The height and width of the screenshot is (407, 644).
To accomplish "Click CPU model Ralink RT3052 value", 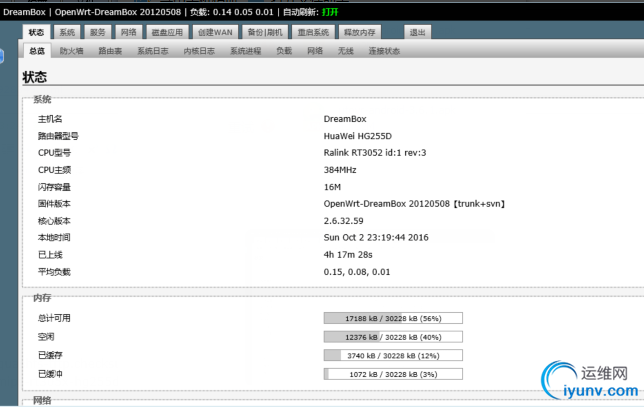I will 375,153.
